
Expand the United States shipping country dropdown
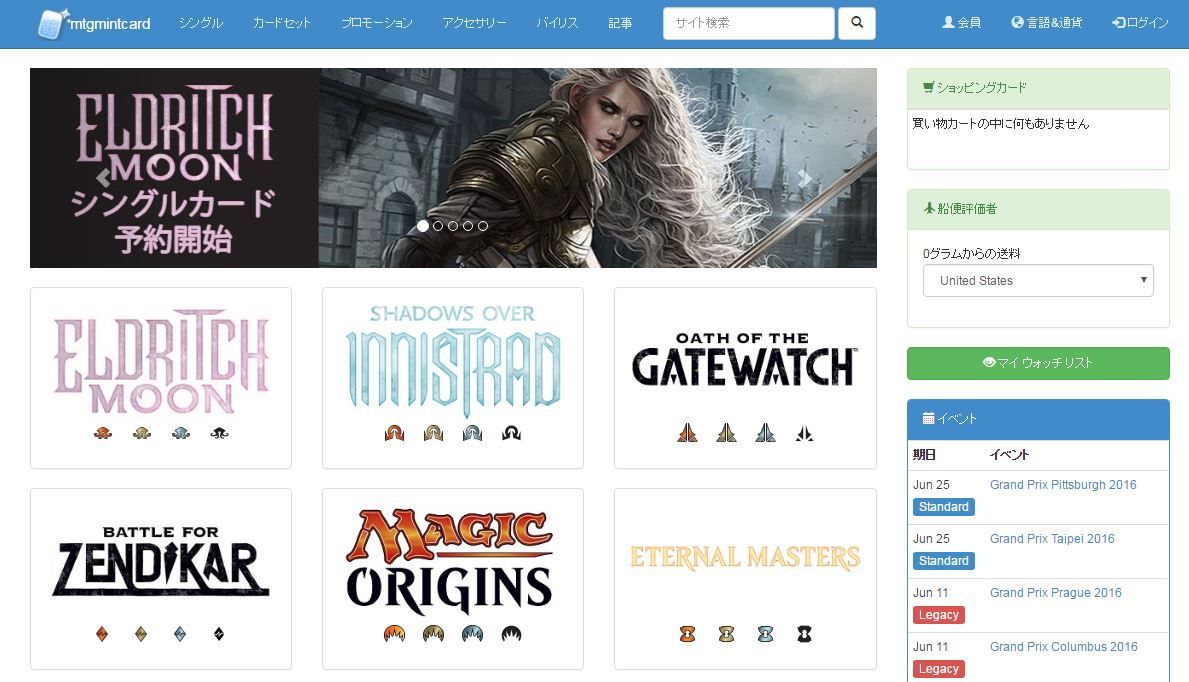click(x=1038, y=281)
